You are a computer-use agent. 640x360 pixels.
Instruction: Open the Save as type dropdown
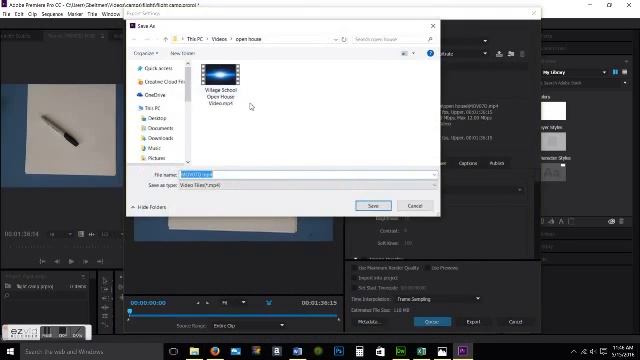click(308, 185)
